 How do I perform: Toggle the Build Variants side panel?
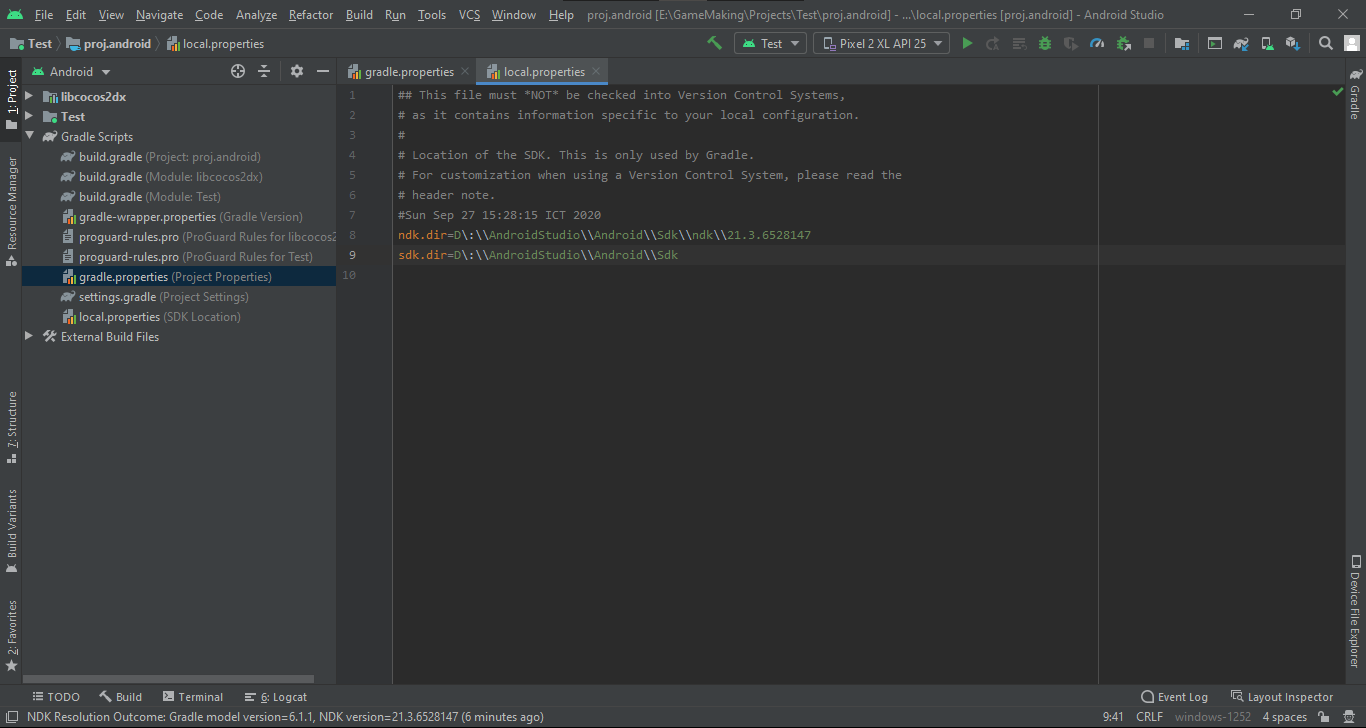click(11, 530)
